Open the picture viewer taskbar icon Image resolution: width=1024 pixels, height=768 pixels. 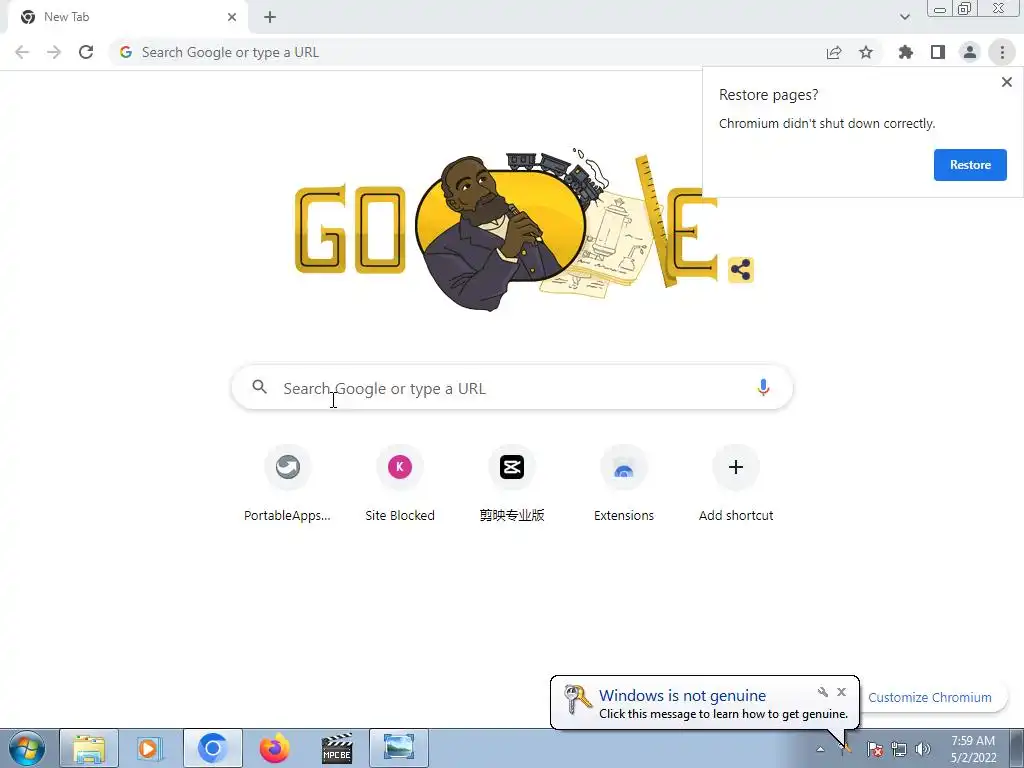pos(399,748)
